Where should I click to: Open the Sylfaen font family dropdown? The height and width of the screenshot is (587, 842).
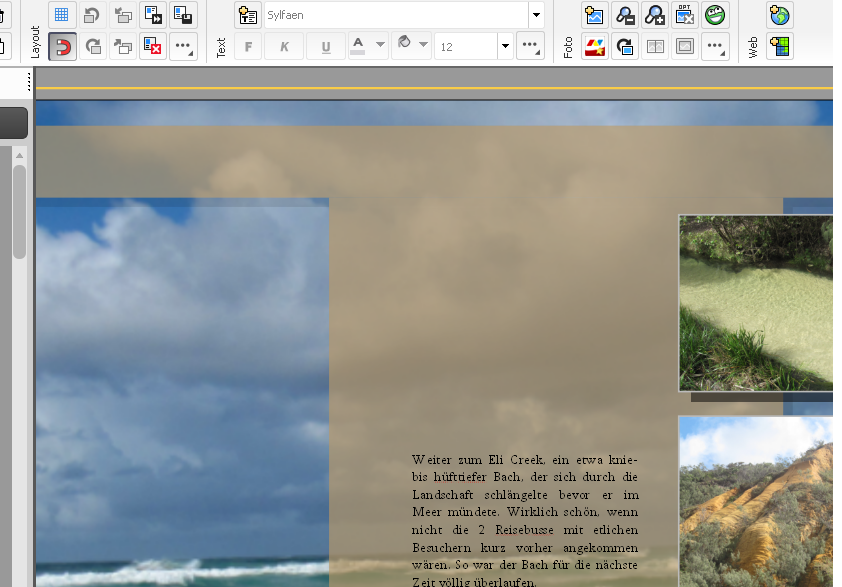[535, 15]
